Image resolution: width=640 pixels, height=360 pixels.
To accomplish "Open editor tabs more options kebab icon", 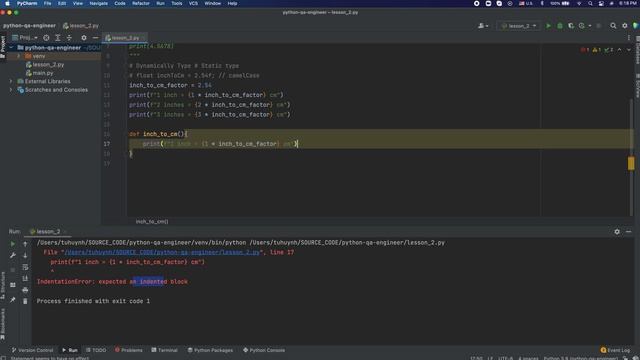I will [629, 38].
